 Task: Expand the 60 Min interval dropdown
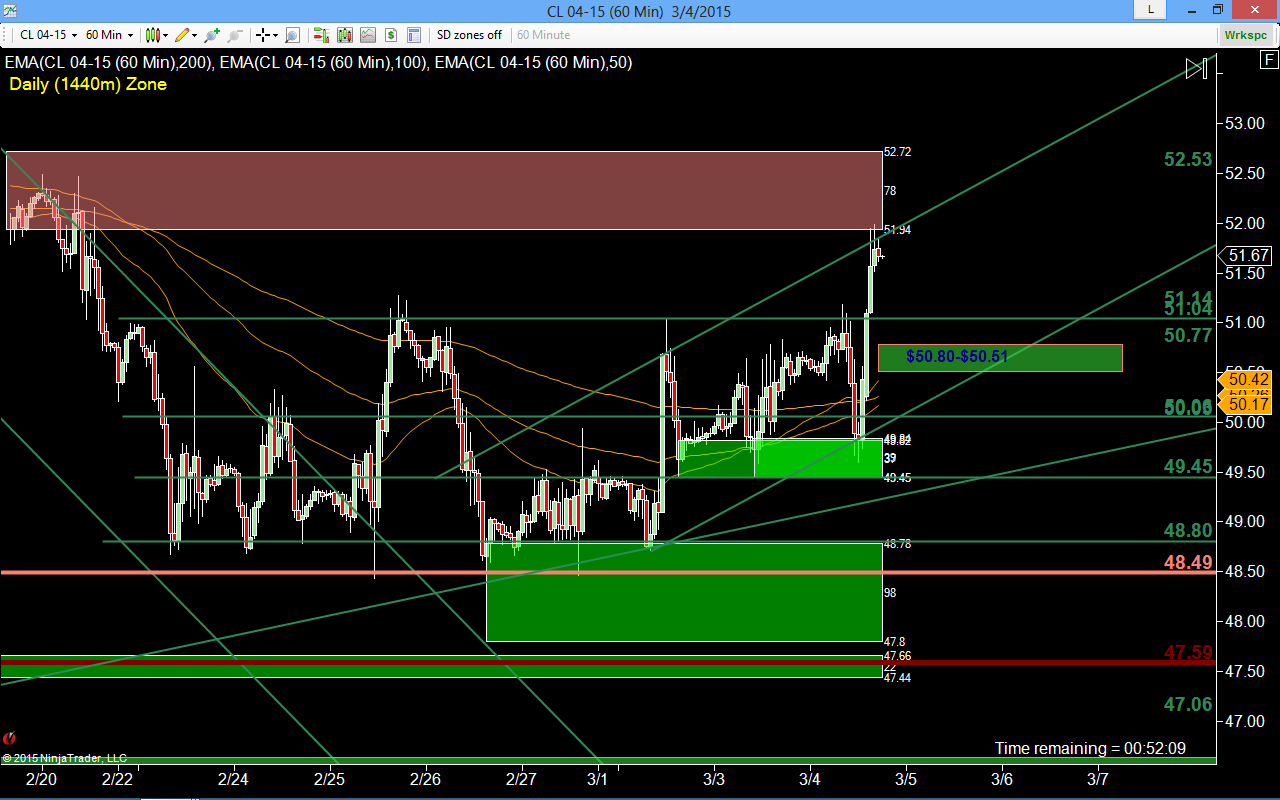tap(109, 35)
